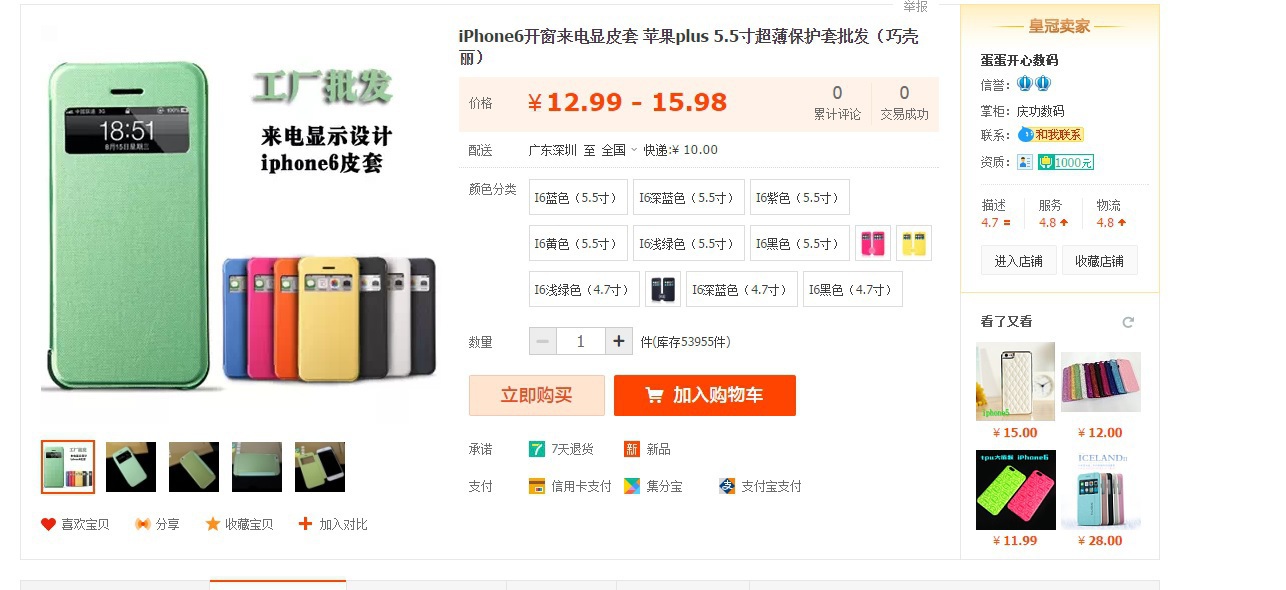
Task: Click the plus icon for 加入对比
Action: [x=305, y=524]
